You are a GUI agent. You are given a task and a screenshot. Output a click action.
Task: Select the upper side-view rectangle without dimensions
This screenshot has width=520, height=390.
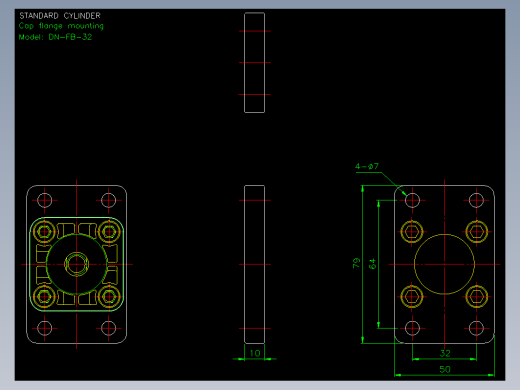pyautogui.click(x=254, y=63)
